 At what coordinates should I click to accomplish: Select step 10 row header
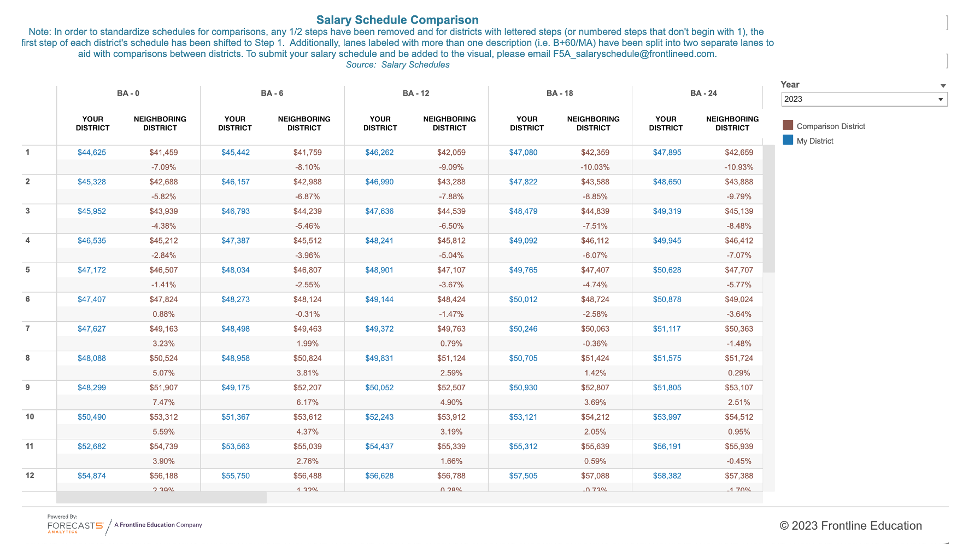coord(30,417)
